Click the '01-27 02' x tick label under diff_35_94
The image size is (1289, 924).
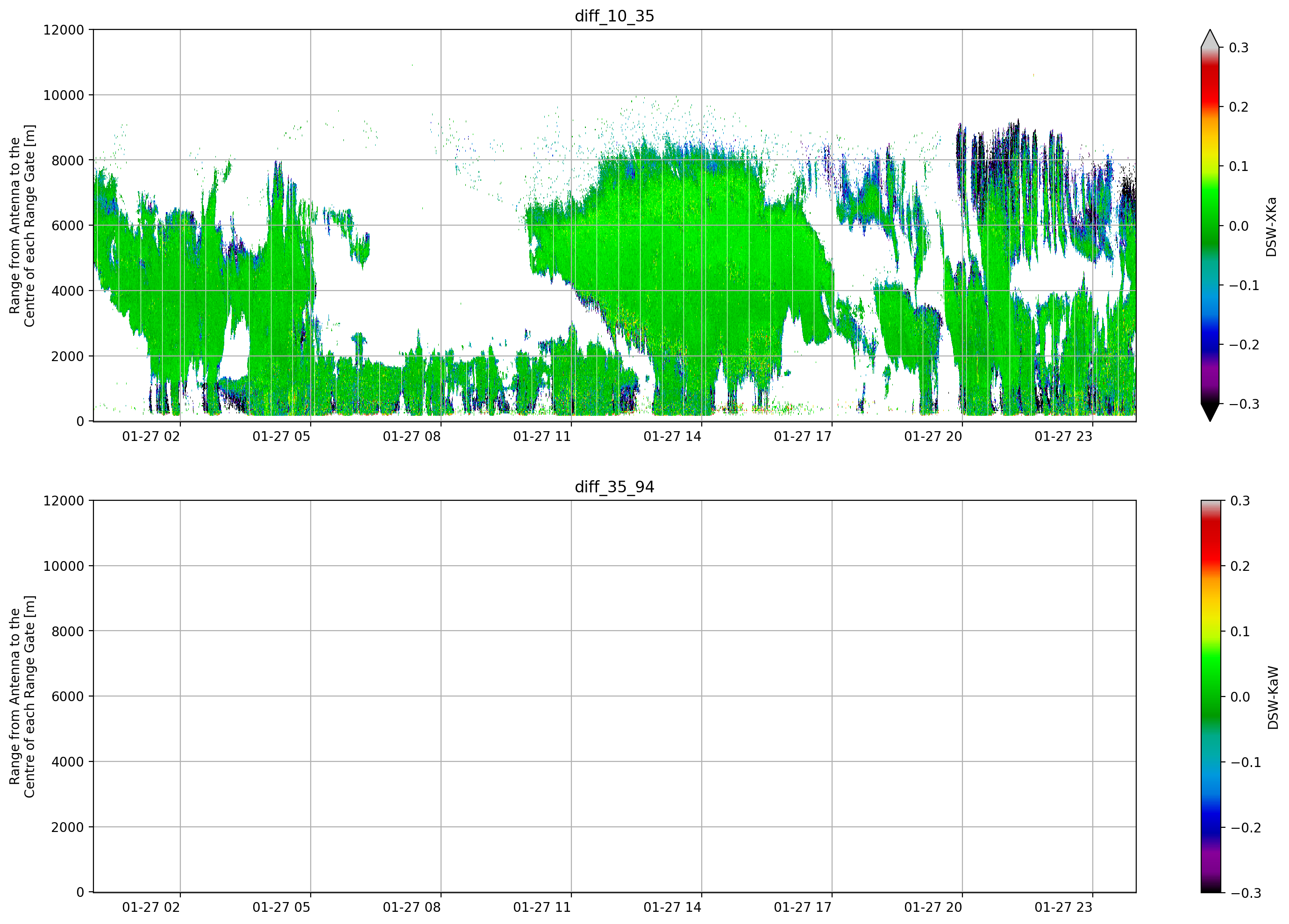coord(151,908)
